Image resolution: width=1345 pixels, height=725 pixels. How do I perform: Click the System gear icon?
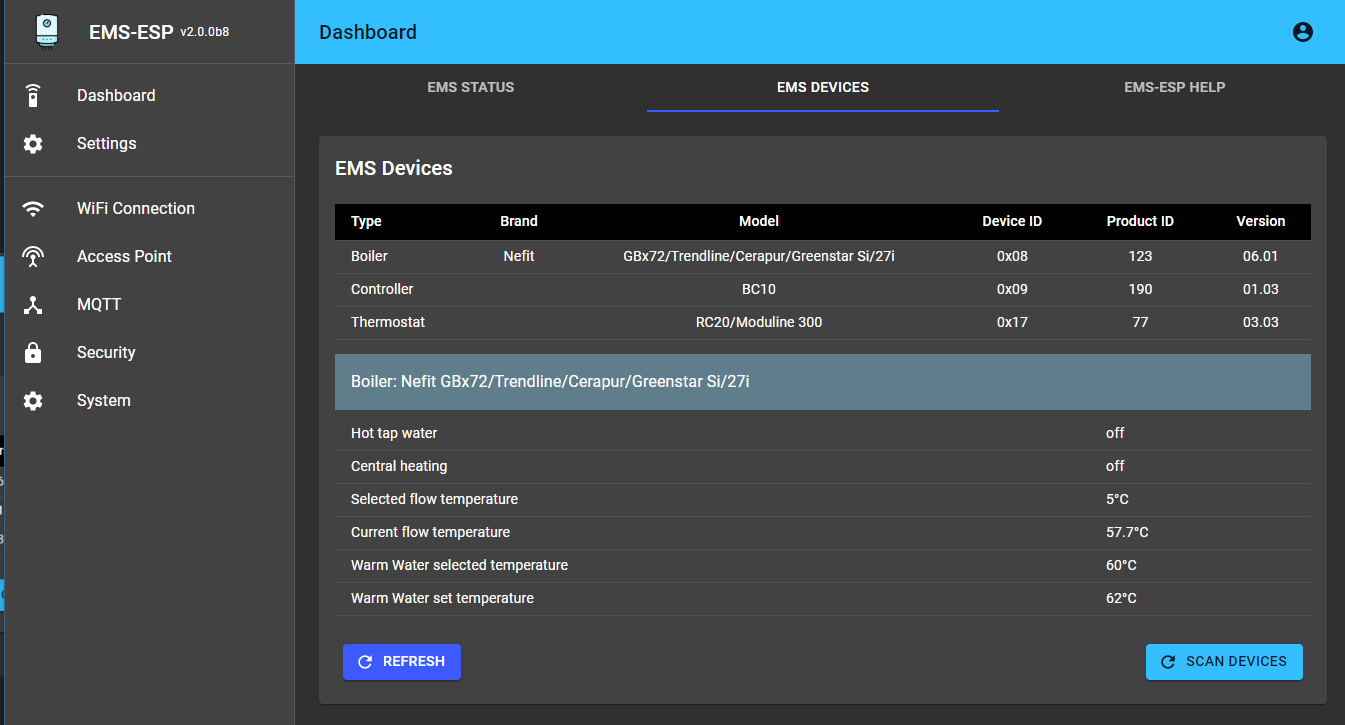(x=33, y=401)
